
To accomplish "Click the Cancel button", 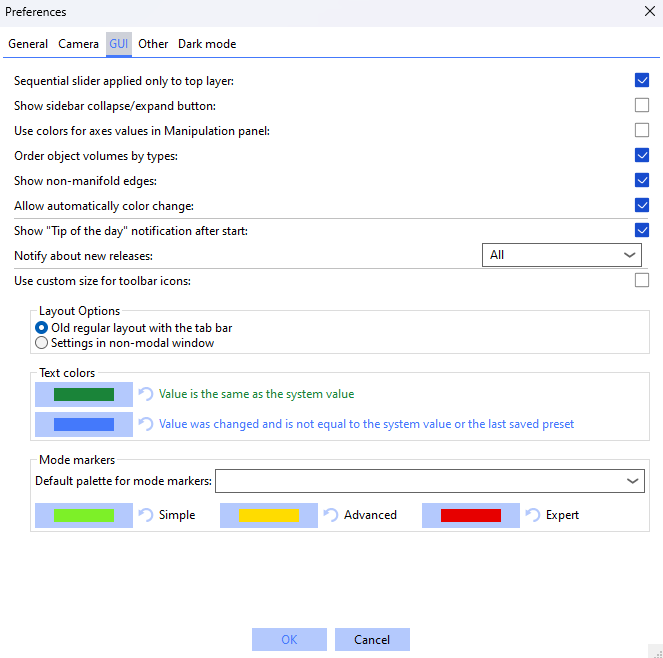I will [372, 639].
